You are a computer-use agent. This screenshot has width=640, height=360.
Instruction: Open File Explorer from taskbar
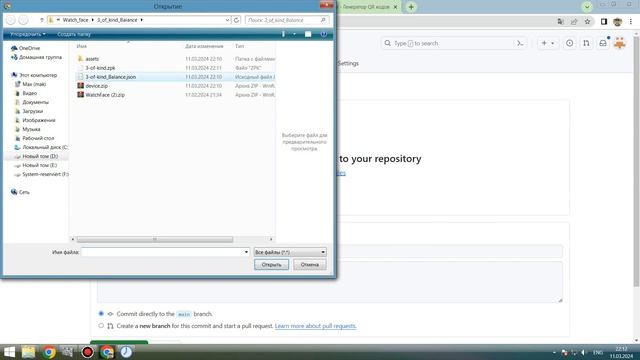[x=29, y=352]
